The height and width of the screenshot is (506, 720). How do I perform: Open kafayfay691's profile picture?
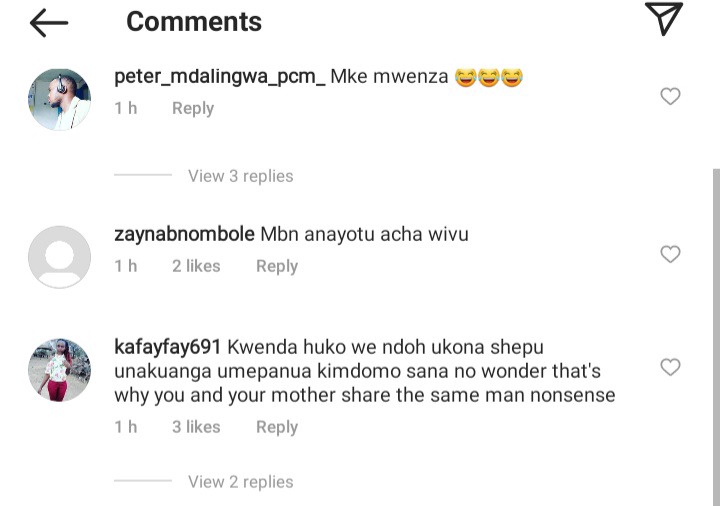tap(59, 370)
